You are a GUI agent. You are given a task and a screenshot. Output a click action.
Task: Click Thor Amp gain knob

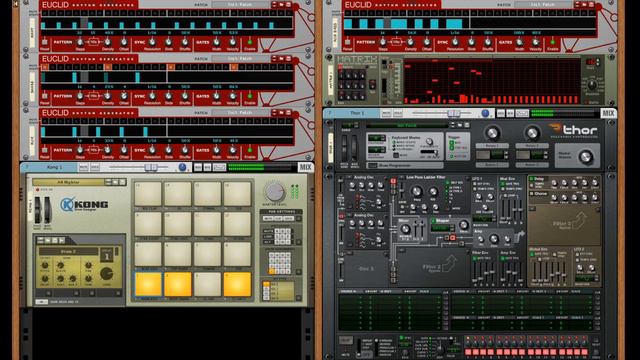click(494, 239)
